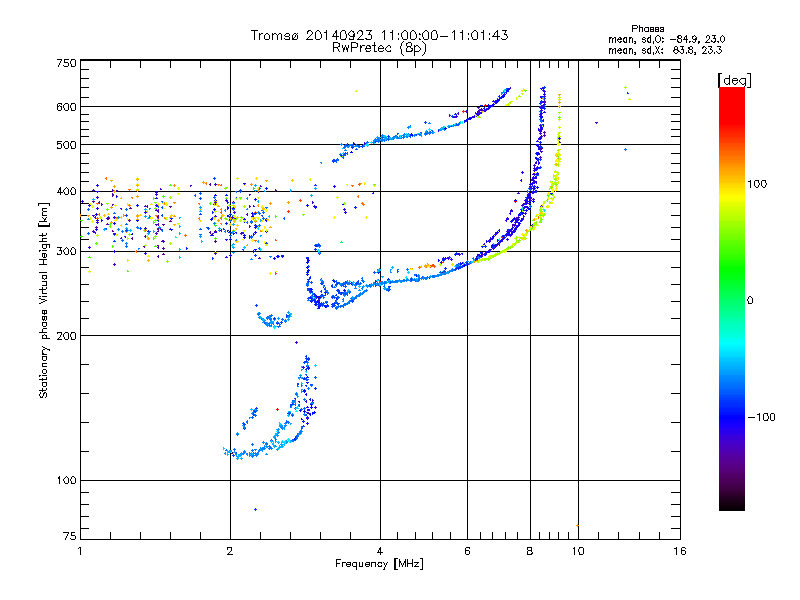Click the 'Phases' header label
The height and width of the screenshot is (600, 800).
click(647, 29)
